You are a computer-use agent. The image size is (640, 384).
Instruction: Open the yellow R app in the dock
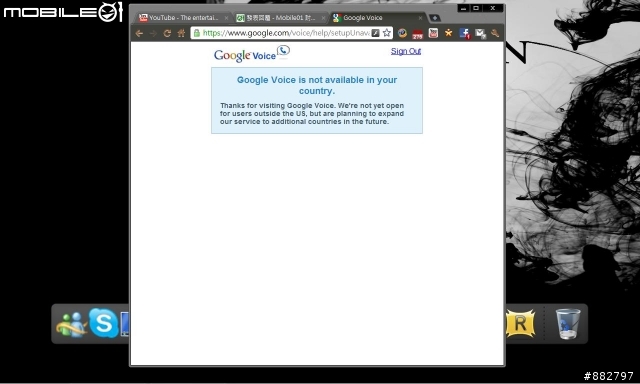pyautogui.click(x=520, y=324)
